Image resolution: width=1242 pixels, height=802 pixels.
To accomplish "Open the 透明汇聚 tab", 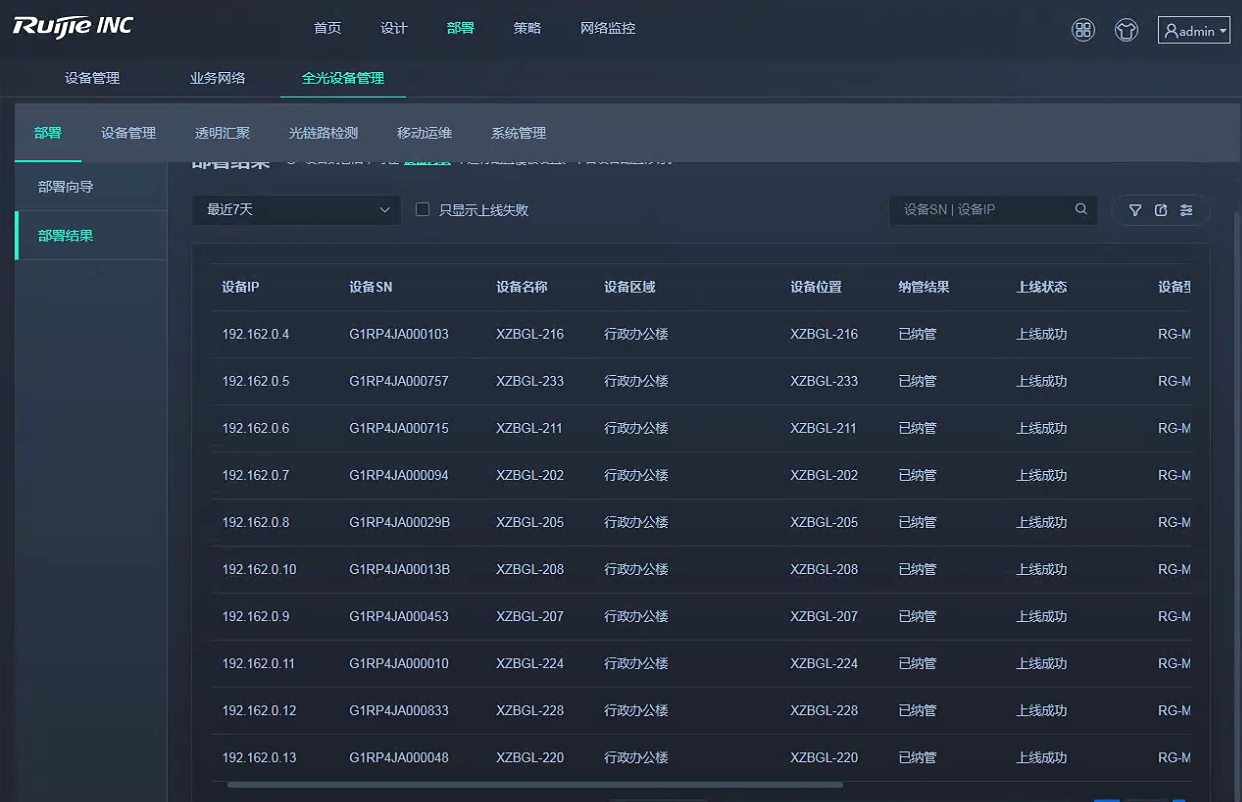I will [222, 133].
